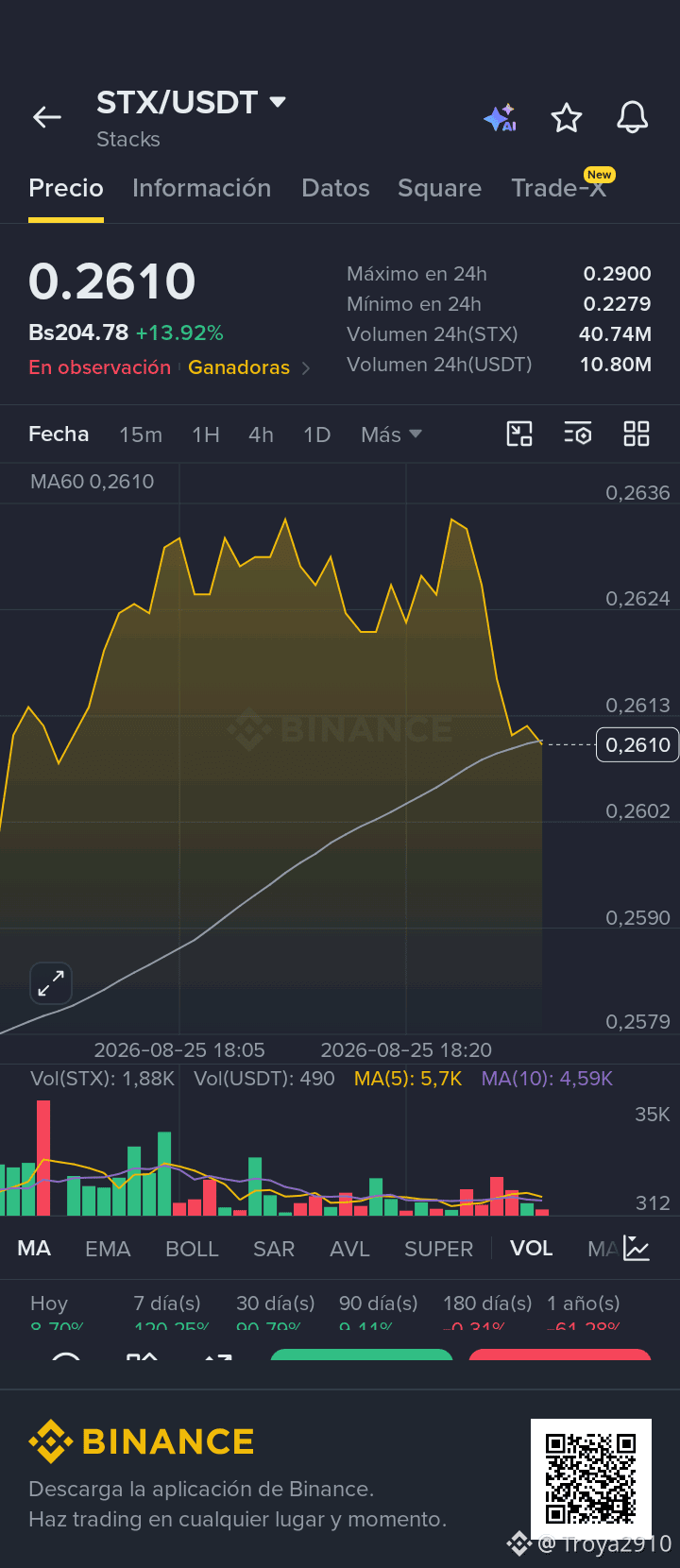The height and width of the screenshot is (1568, 680).
Task: Tap the MA60 0,2610 label
Action: point(92,482)
